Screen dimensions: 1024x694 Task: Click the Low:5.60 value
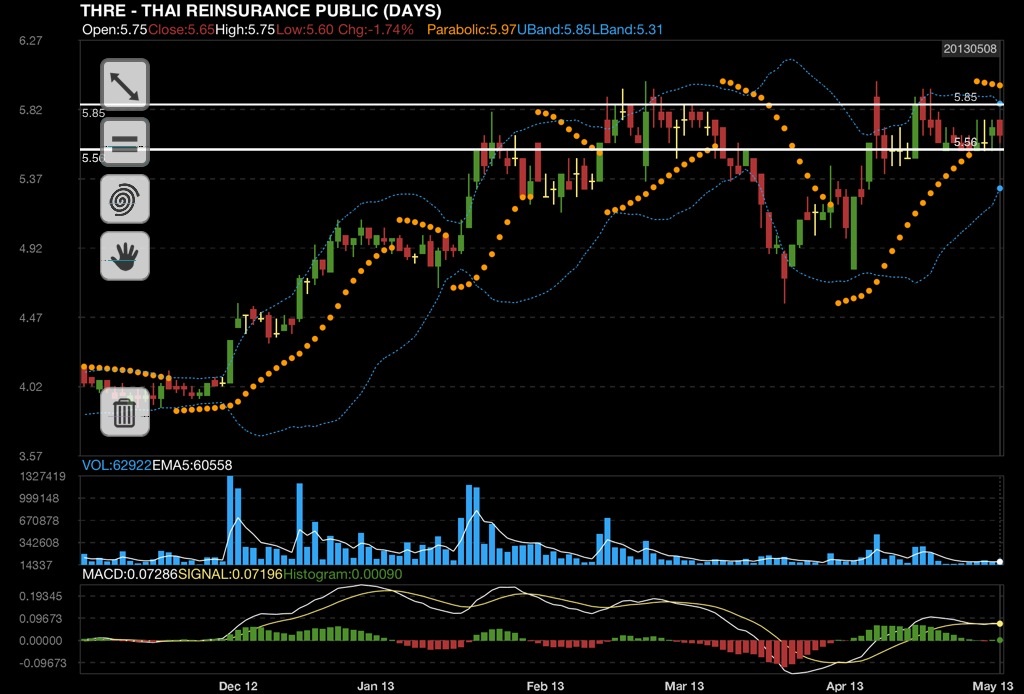305,29
